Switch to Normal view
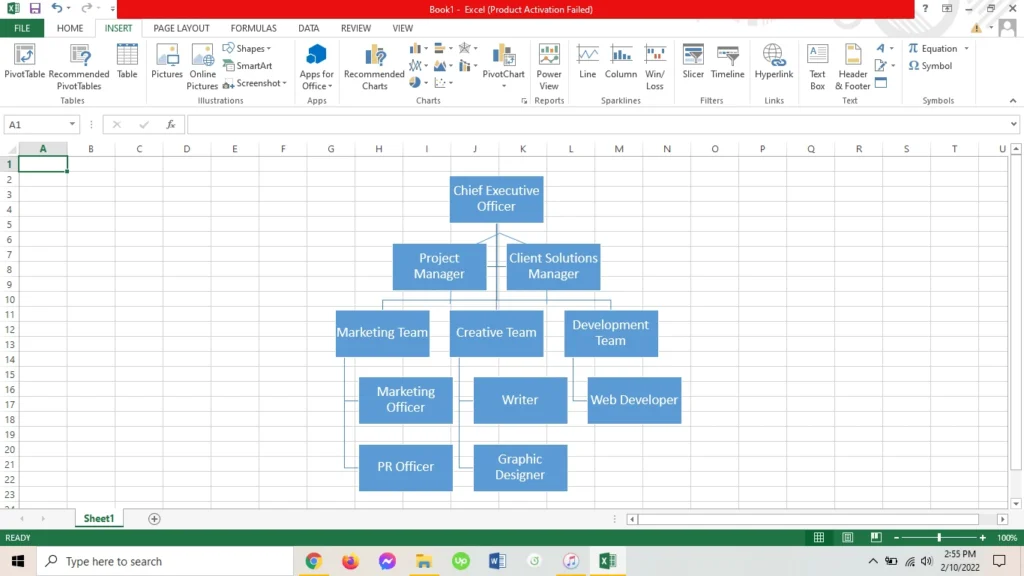Screen dimensions: 1024x576 [x=819, y=537]
